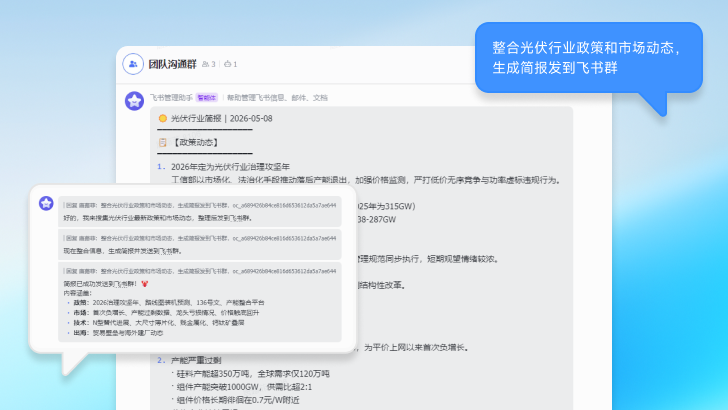Select item 2026年定为光伏行业治理攻坚年
This screenshot has width=728, height=410.
[x=230, y=167]
